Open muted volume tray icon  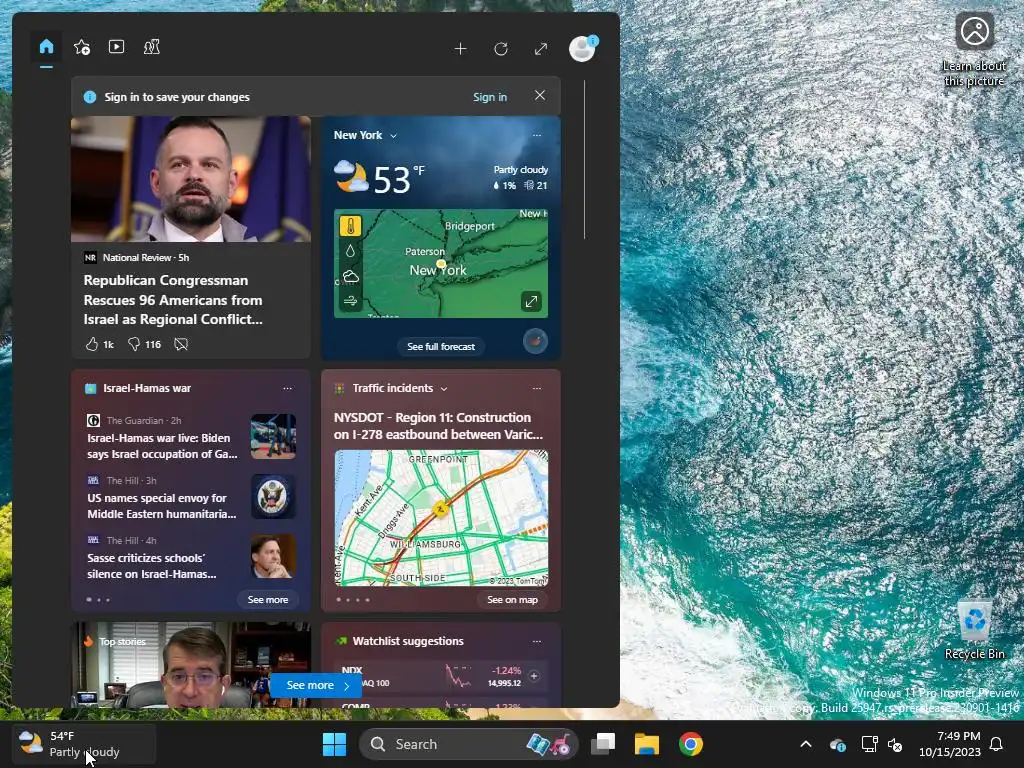click(x=895, y=744)
